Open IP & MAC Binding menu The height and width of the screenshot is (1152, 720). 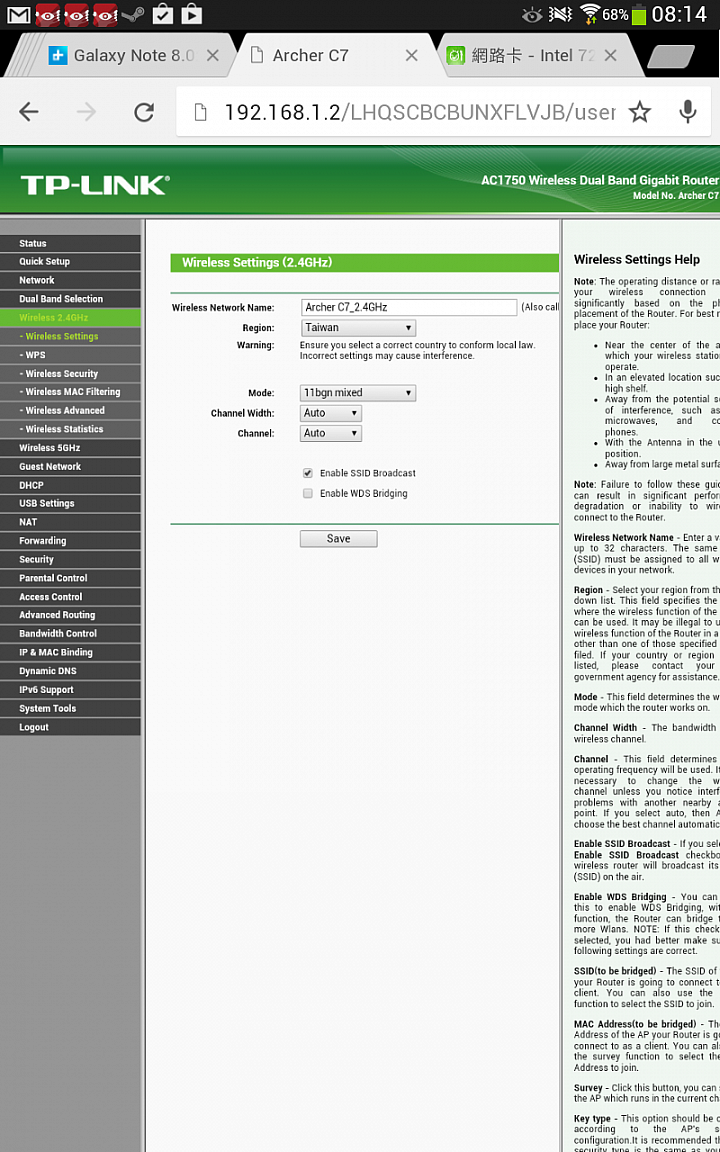[70, 652]
